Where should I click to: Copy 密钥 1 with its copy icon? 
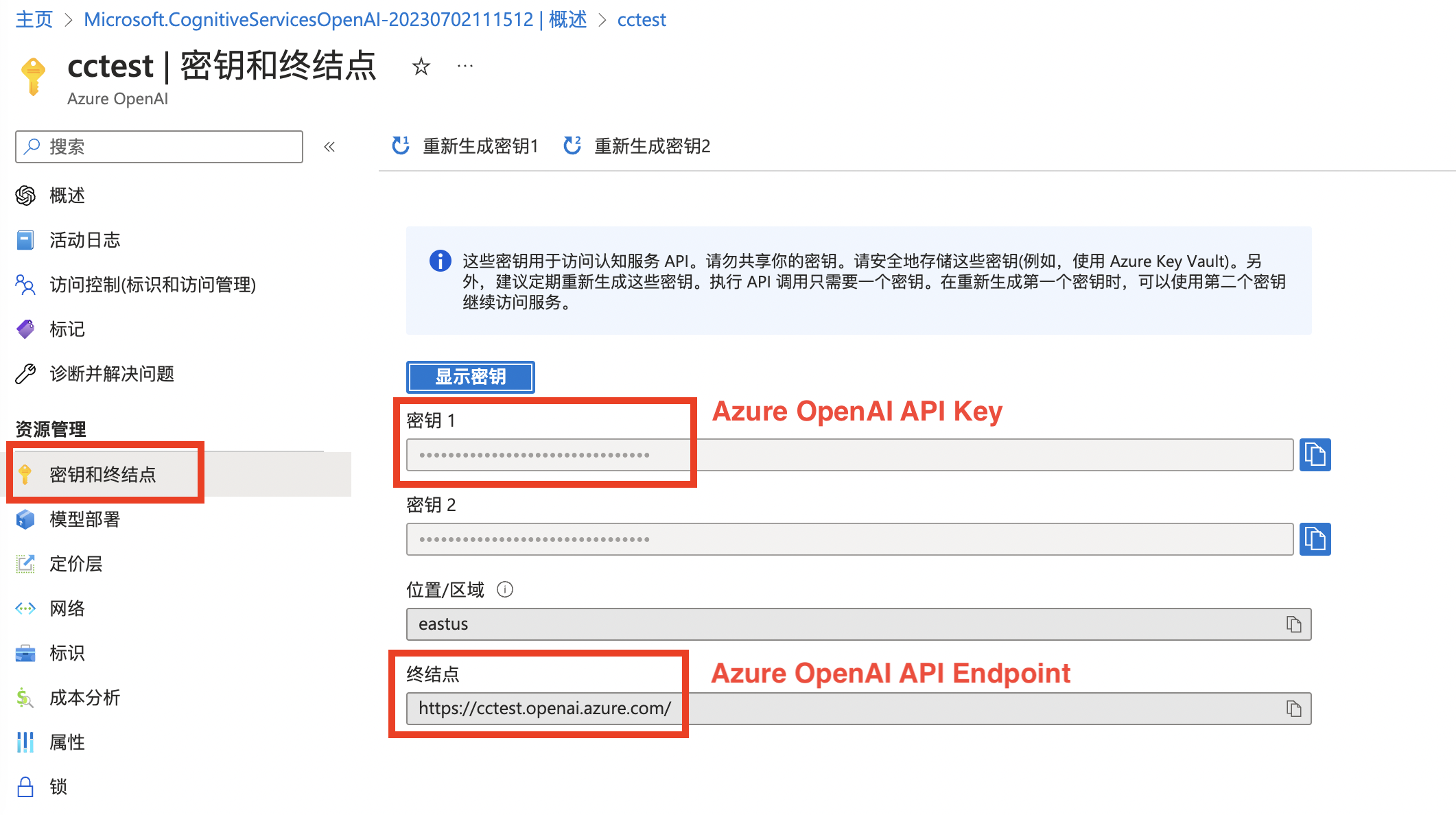pos(1315,455)
